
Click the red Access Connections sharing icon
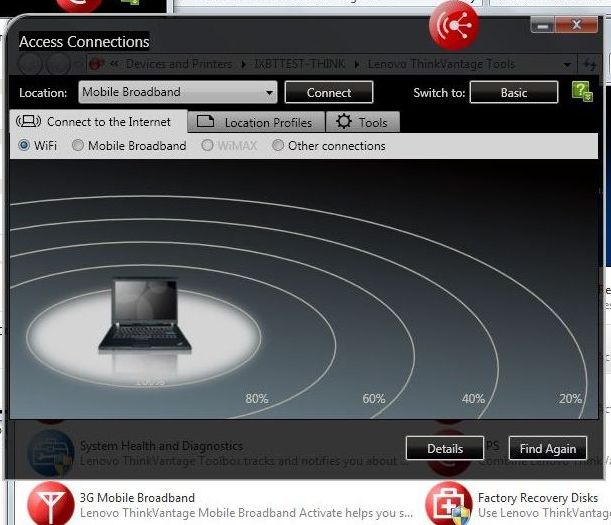click(x=454, y=26)
